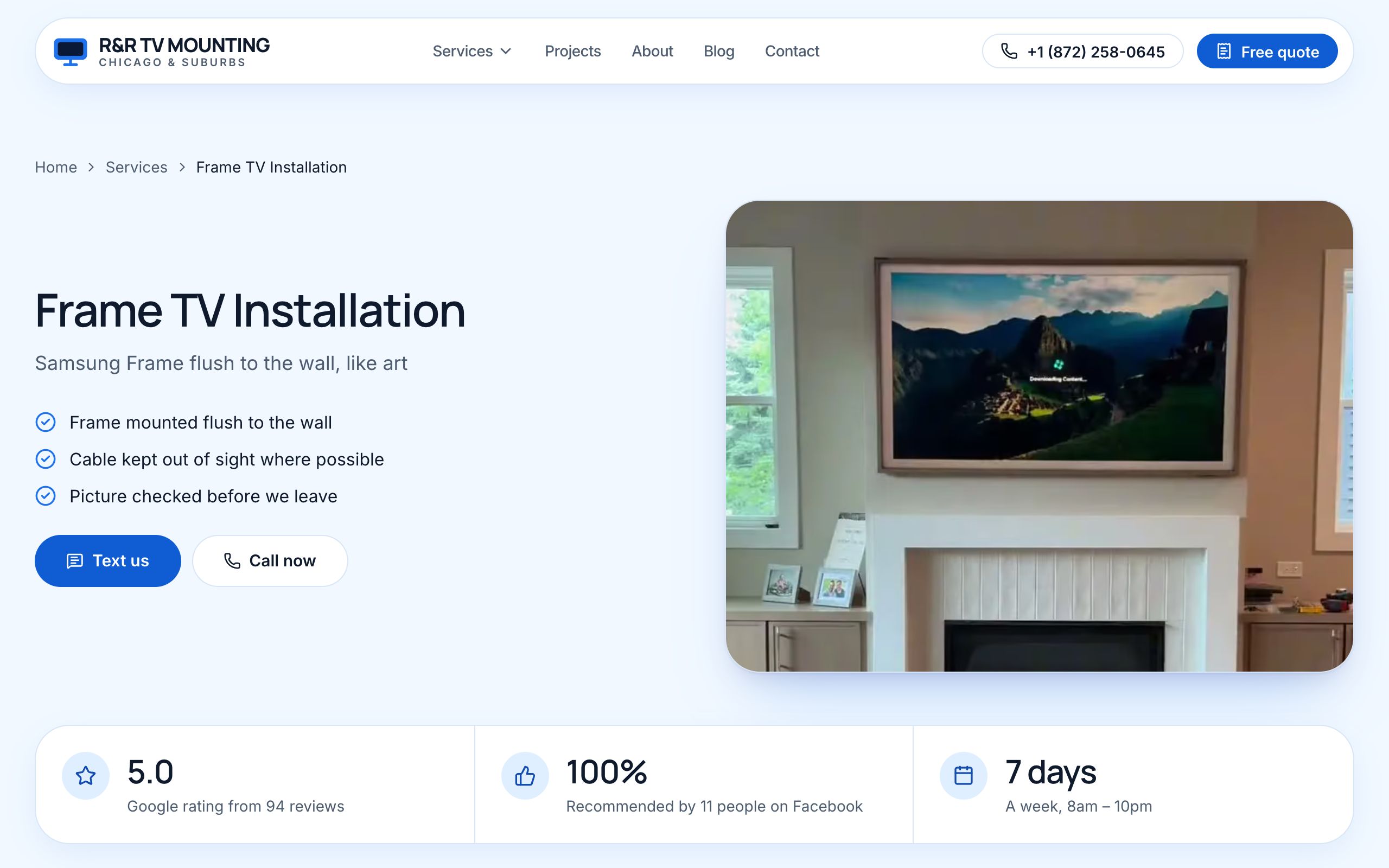Viewport: 1389px width, 868px height.
Task: Click the message icon in Text us
Action: click(x=75, y=561)
